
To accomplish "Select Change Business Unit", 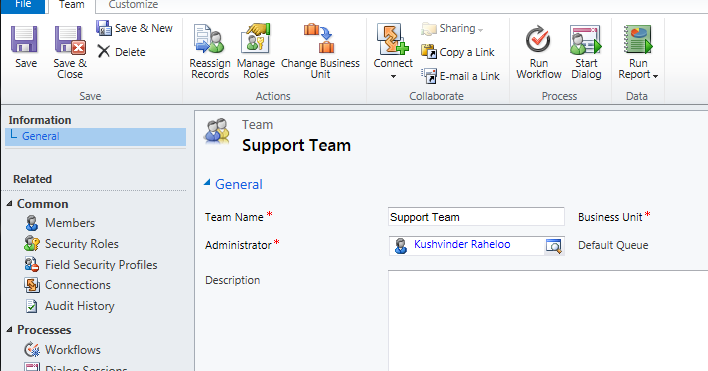I will pyautogui.click(x=320, y=51).
